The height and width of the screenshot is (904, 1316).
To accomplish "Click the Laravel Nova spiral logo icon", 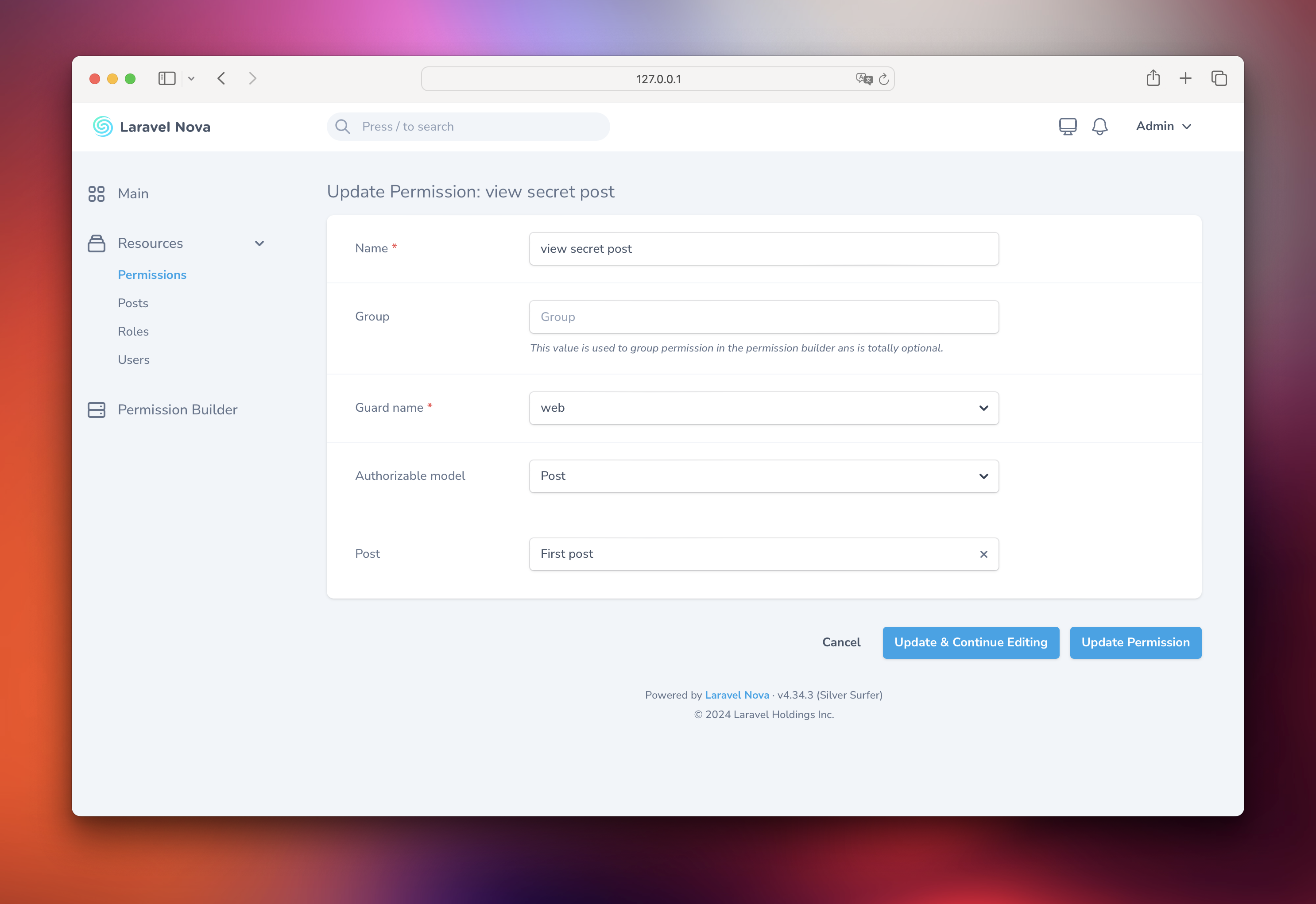I will pyautogui.click(x=103, y=126).
